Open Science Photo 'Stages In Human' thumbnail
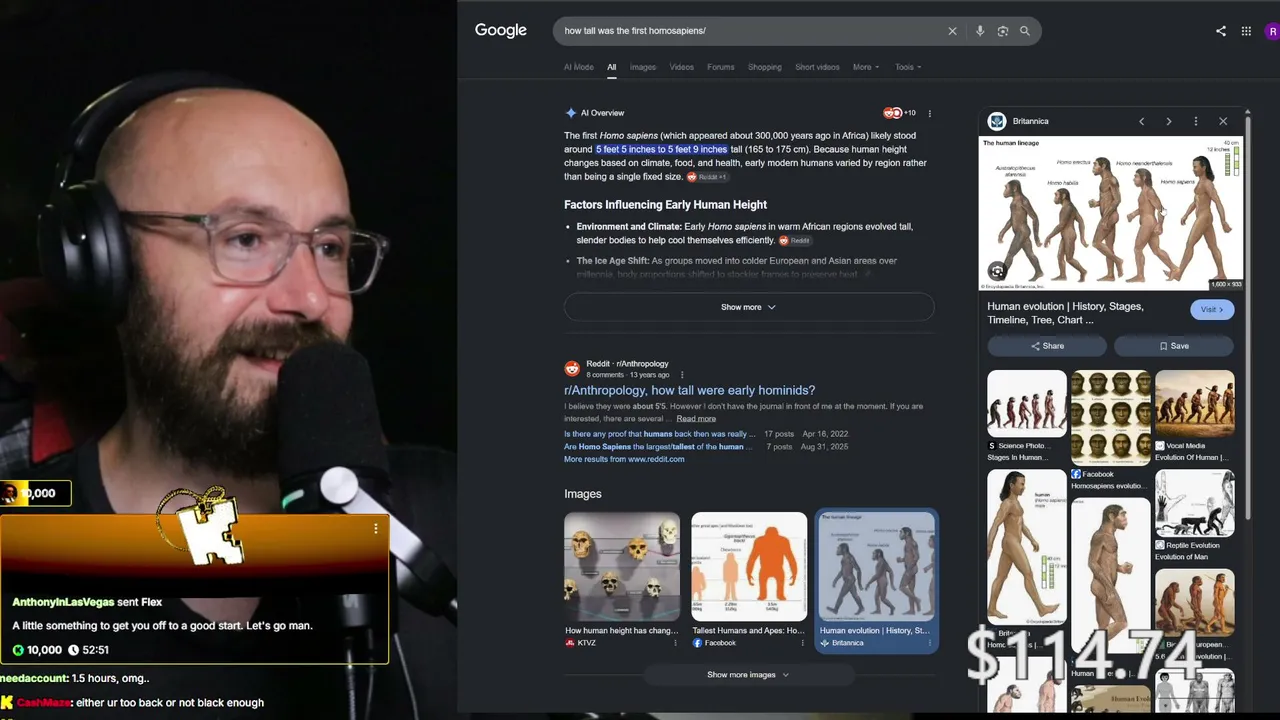1280x720 pixels. point(1027,404)
